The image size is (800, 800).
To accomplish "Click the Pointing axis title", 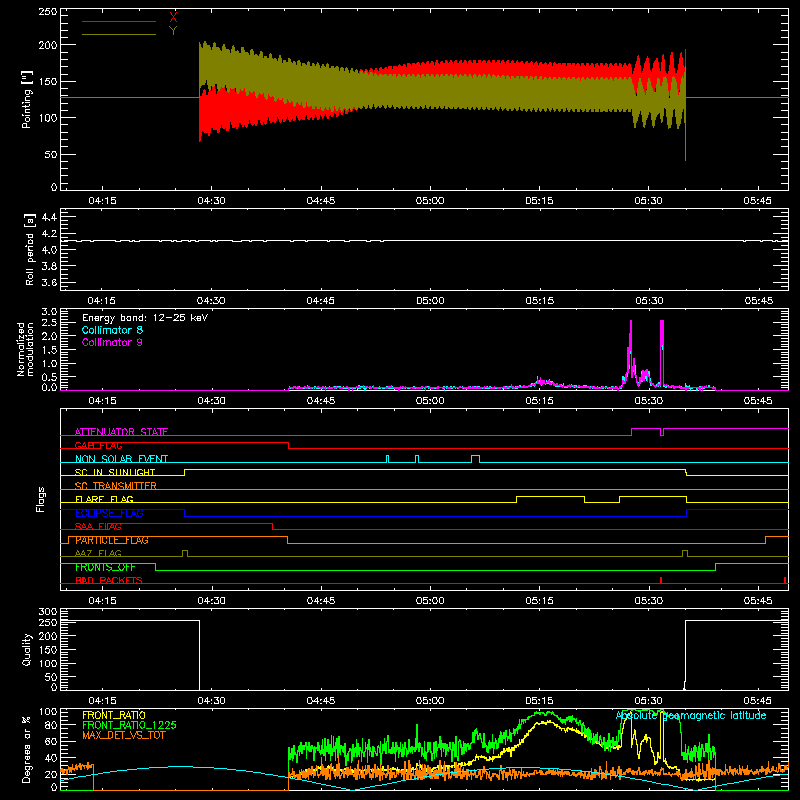I will pyautogui.click(x=27, y=99).
